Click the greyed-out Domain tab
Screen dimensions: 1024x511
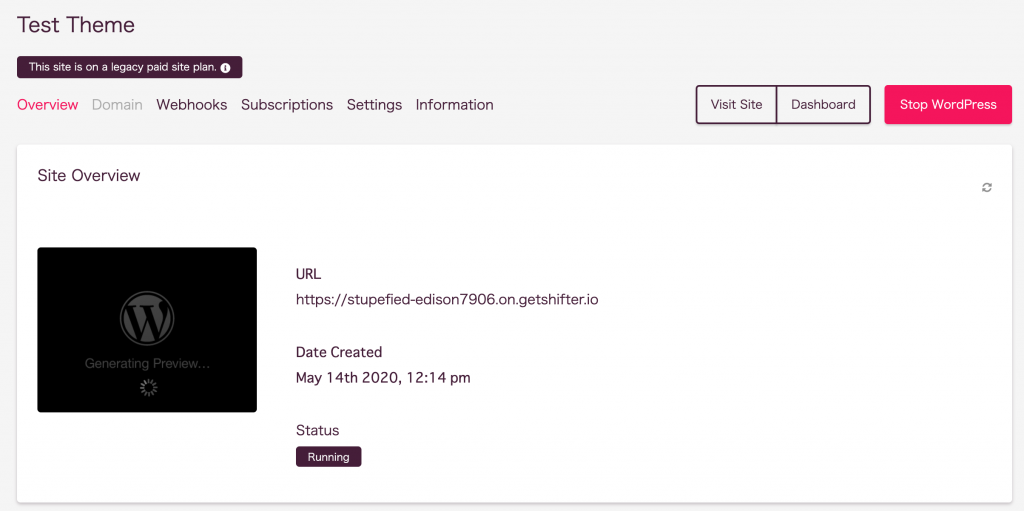click(118, 105)
